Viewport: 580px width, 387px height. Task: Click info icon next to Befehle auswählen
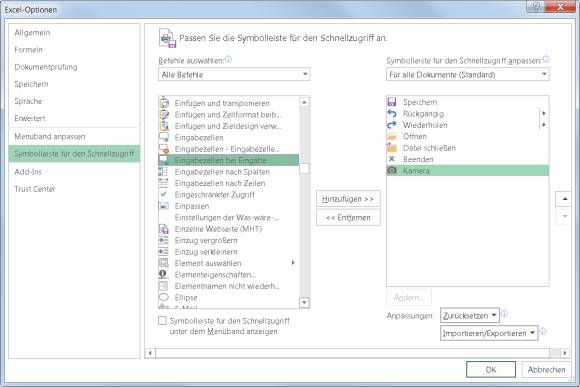[229, 59]
